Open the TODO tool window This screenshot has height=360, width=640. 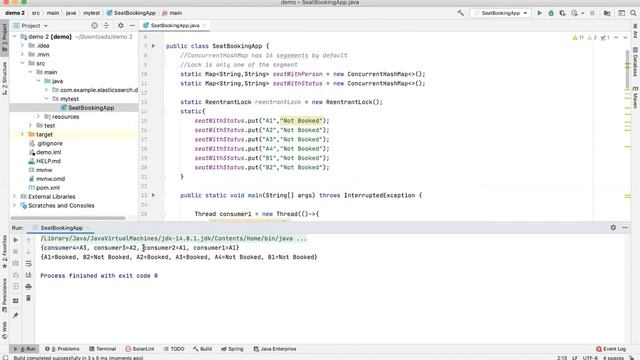click(x=174, y=349)
